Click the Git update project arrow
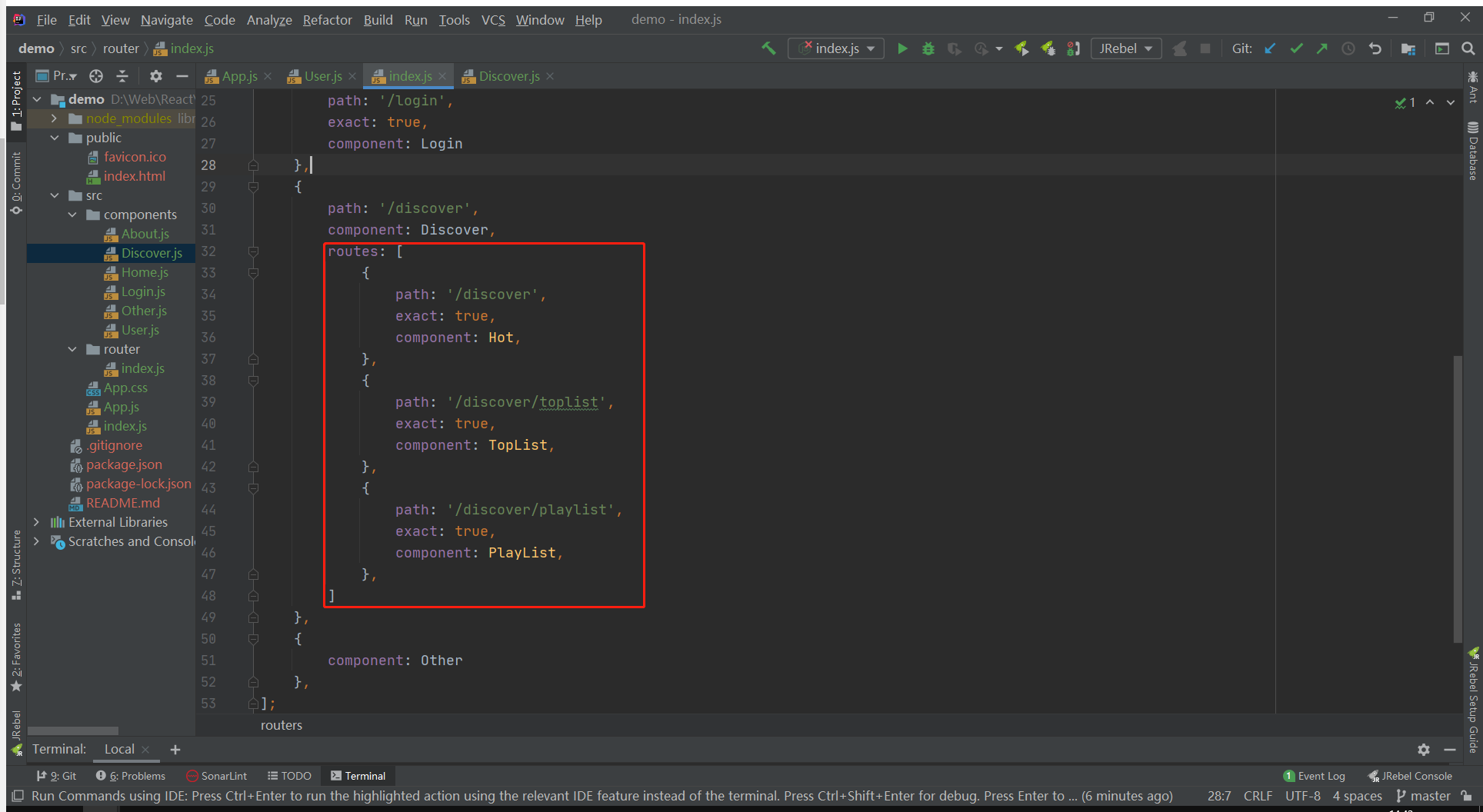 tap(1270, 48)
